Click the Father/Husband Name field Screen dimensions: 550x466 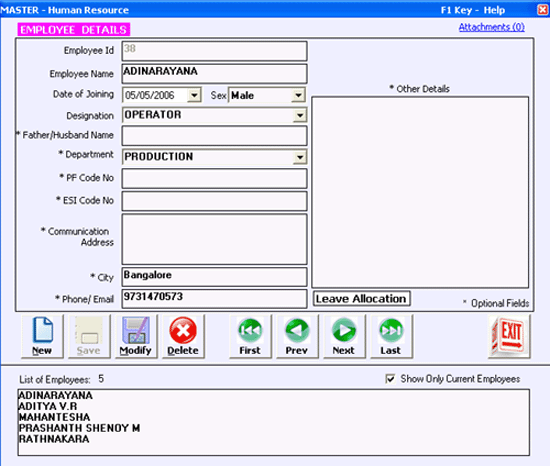(x=214, y=136)
